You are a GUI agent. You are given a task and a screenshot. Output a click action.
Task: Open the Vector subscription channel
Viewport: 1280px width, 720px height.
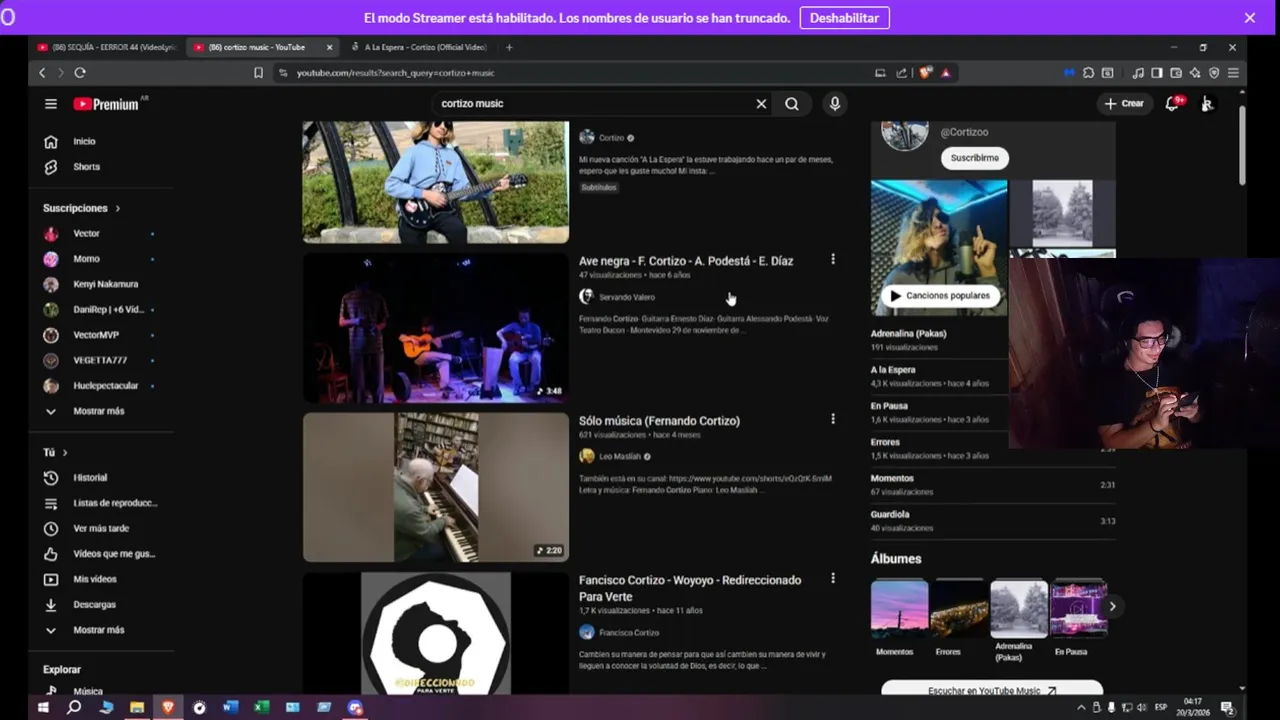(x=86, y=234)
